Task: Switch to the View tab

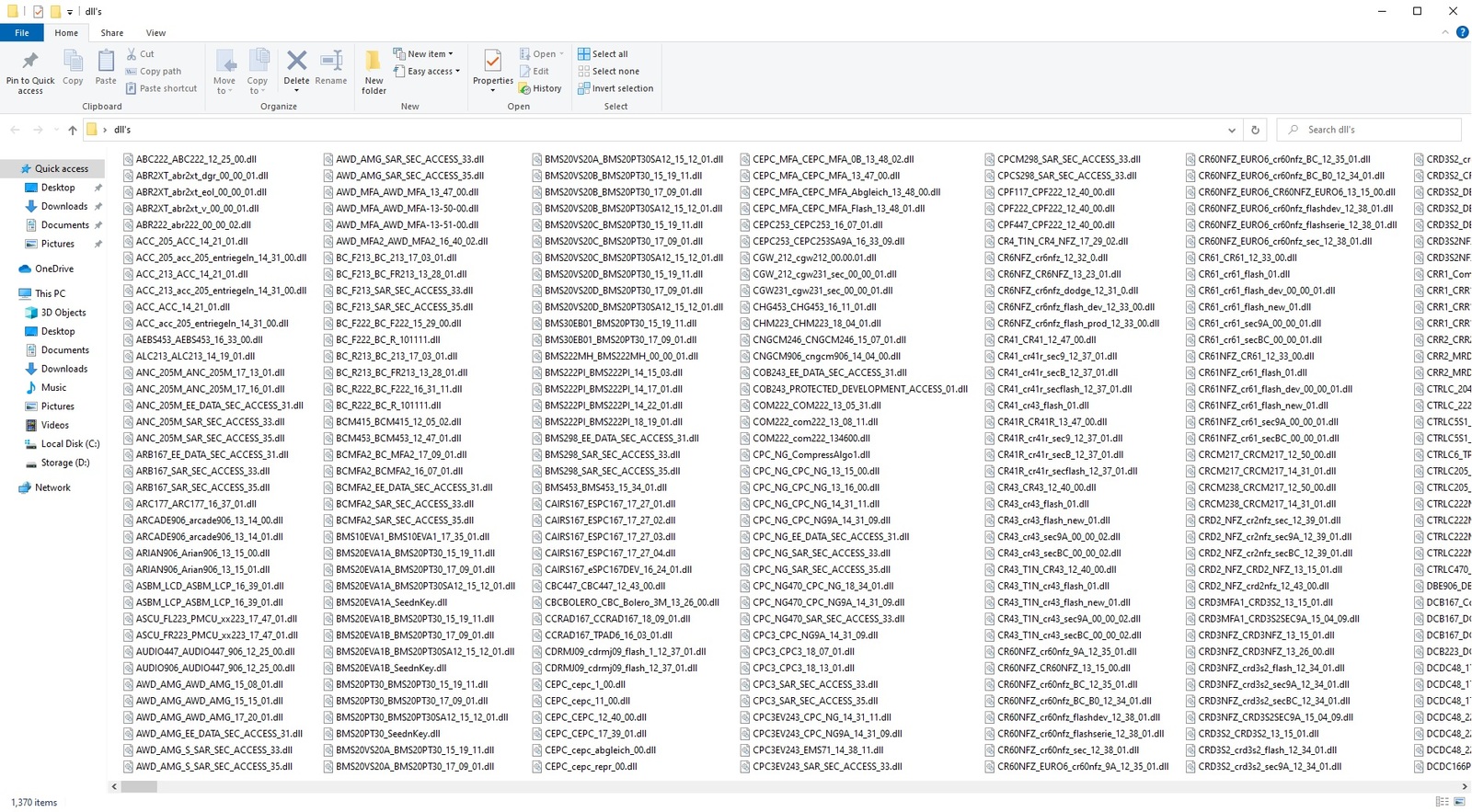Action: point(155,32)
